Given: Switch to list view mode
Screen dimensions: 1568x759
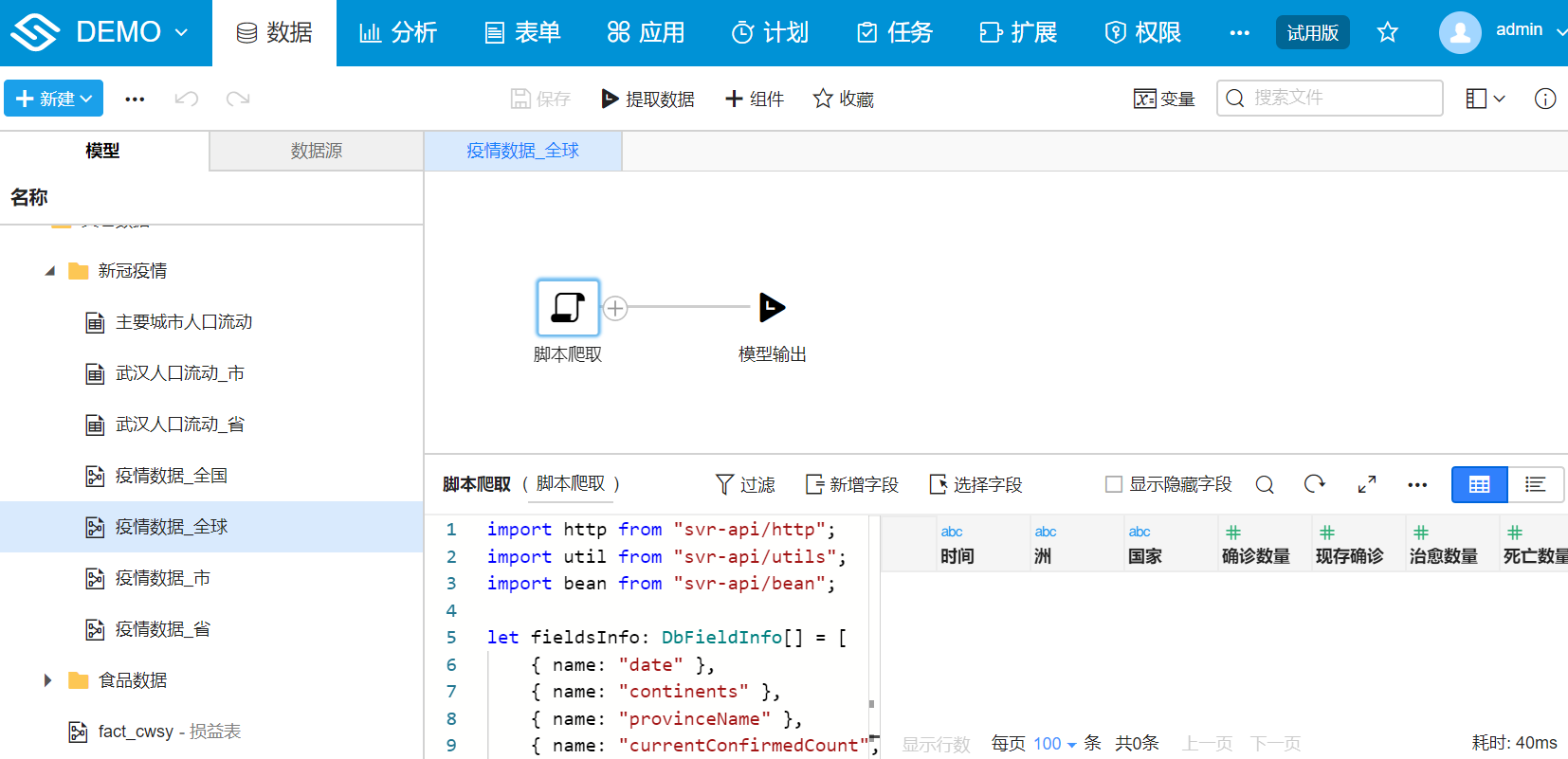Looking at the screenshot, I should [x=1536, y=484].
